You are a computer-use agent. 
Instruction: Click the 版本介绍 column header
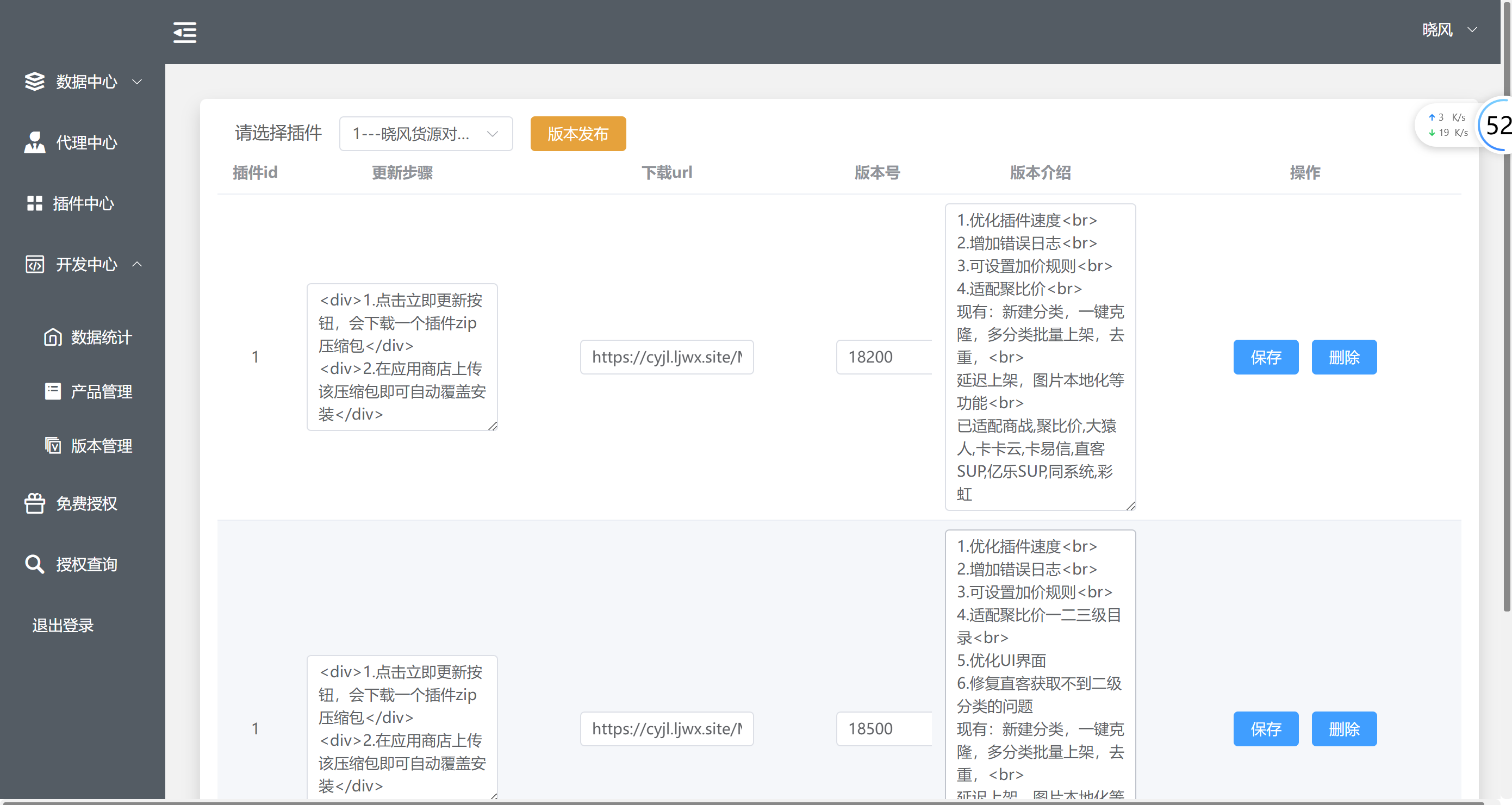[1040, 172]
